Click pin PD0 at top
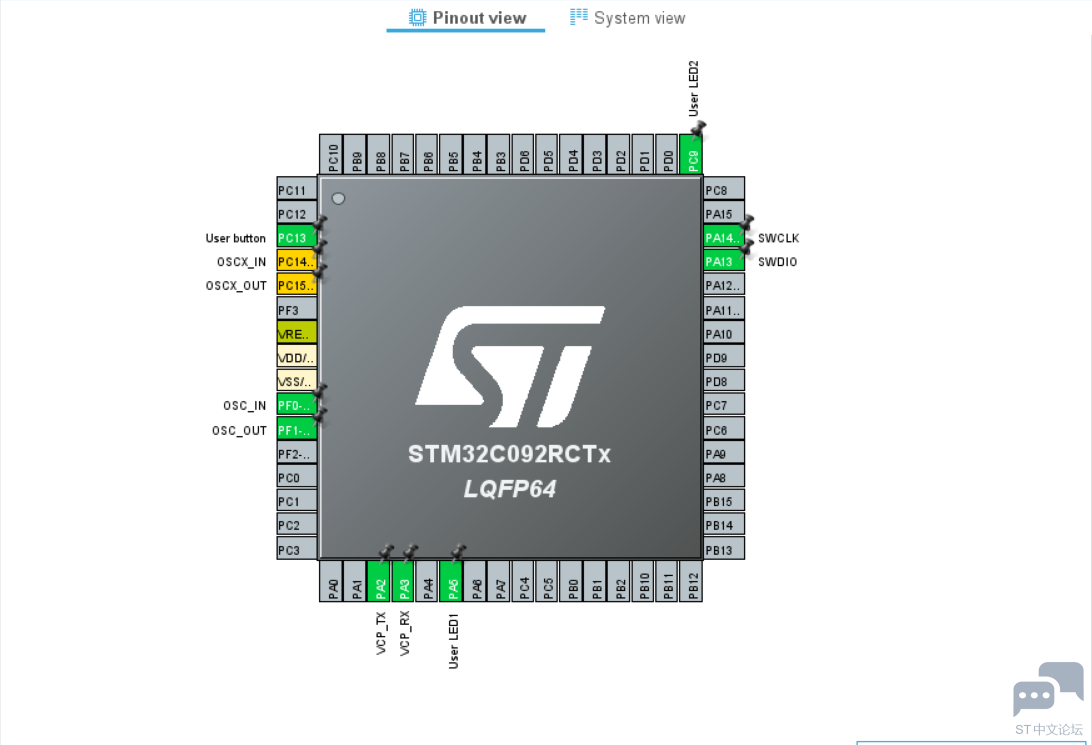The height and width of the screenshot is (745, 1092). (x=667, y=155)
